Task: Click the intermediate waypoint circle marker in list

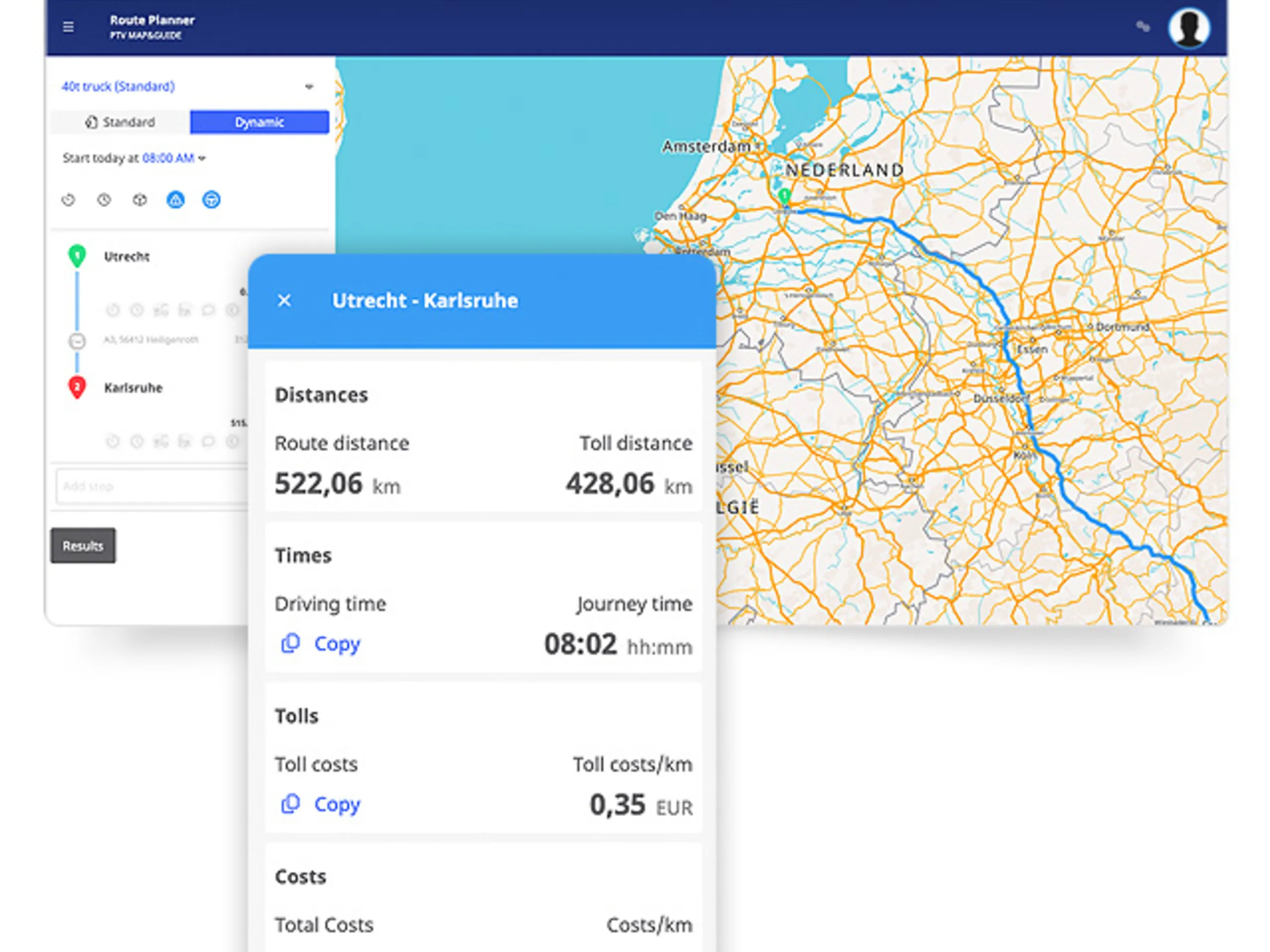Action: pyautogui.click(x=77, y=341)
